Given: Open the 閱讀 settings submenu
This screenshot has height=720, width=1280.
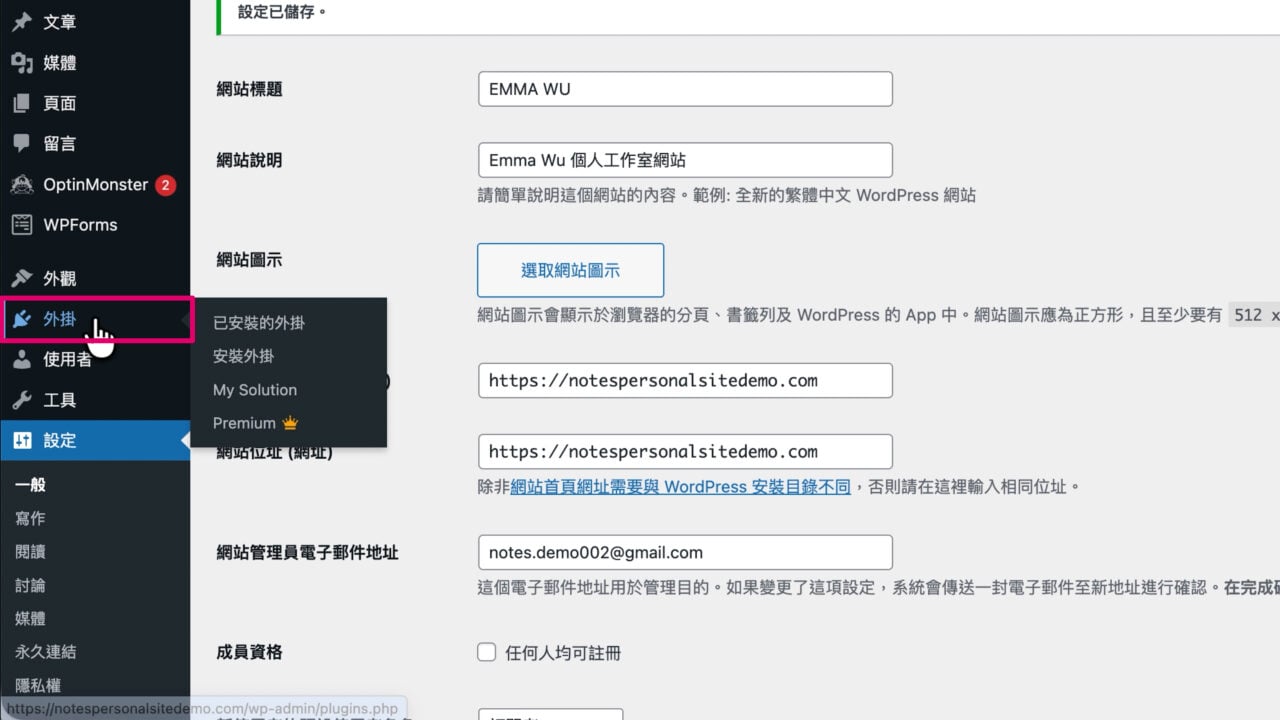Looking at the screenshot, I should (x=30, y=551).
